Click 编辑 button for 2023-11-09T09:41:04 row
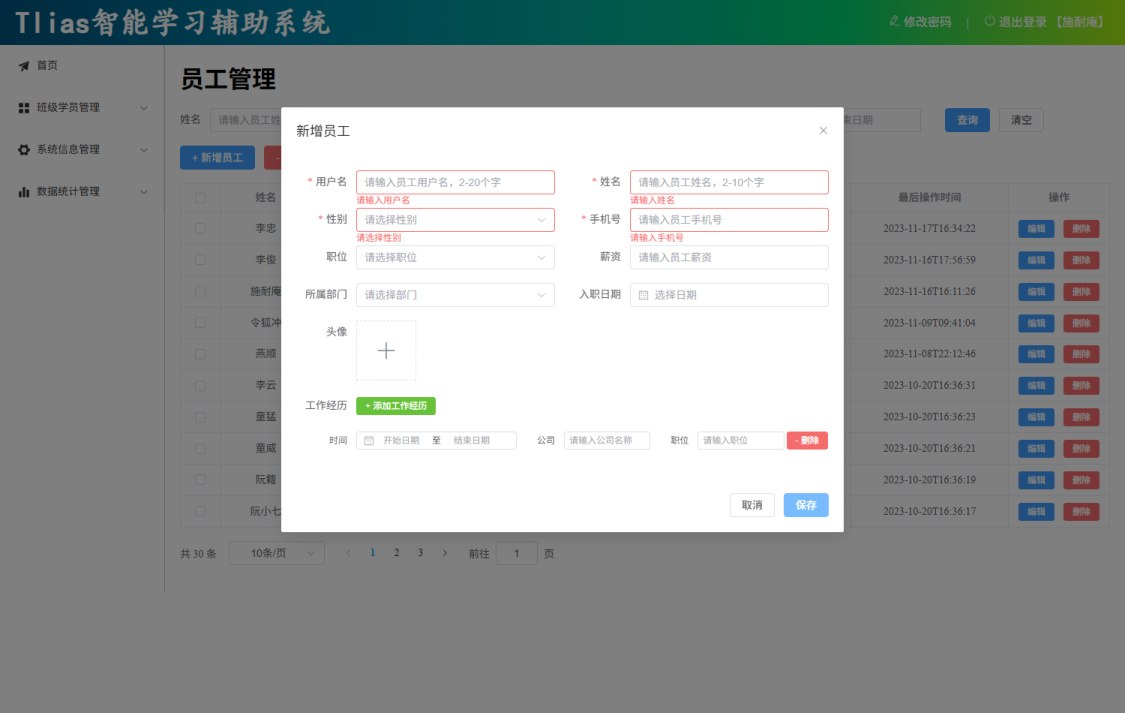 coord(1036,324)
